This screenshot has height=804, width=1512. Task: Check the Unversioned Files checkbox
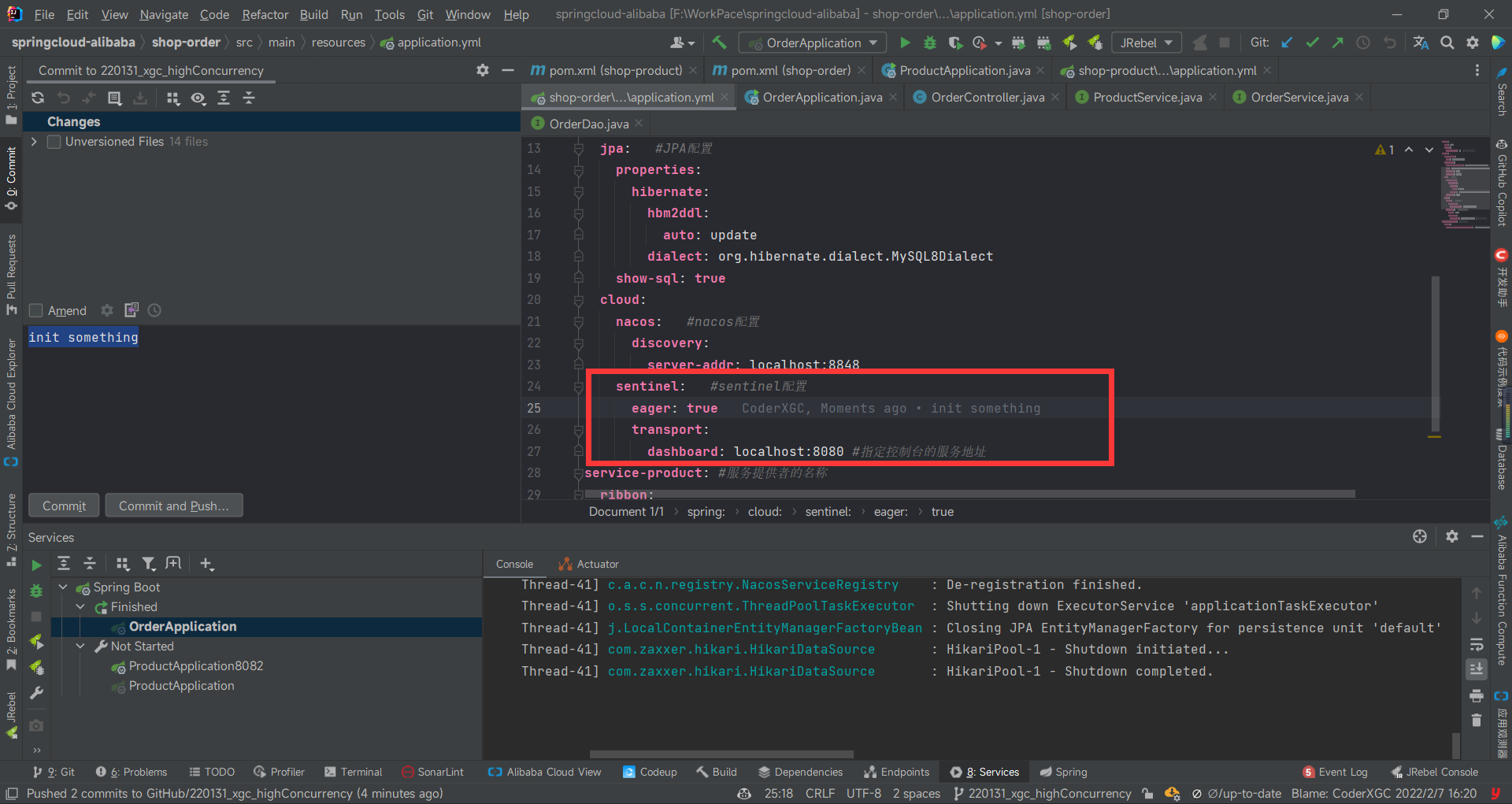click(54, 142)
